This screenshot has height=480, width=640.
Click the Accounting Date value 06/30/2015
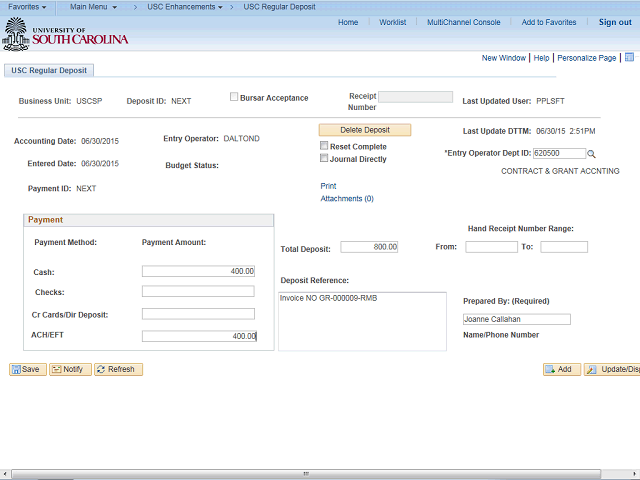click(x=100, y=141)
